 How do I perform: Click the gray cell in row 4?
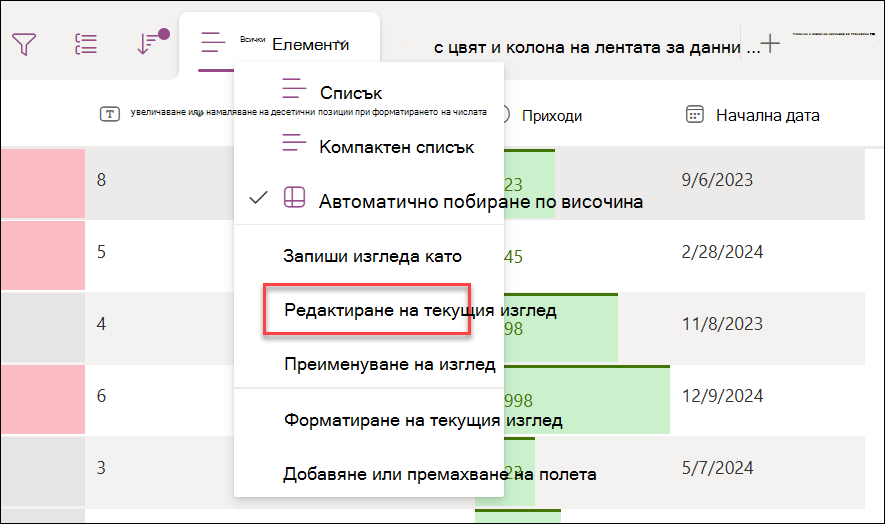tap(43, 328)
